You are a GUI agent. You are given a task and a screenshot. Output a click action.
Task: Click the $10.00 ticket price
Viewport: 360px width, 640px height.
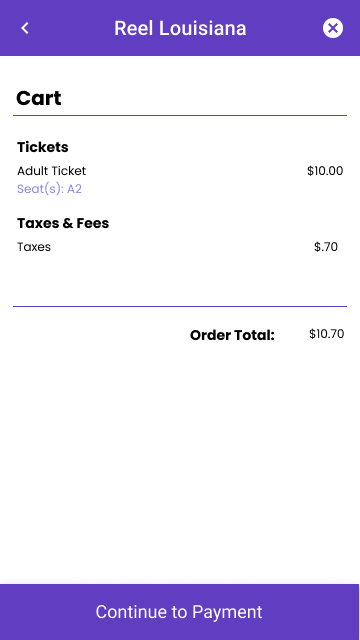click(x=325, y=171)
